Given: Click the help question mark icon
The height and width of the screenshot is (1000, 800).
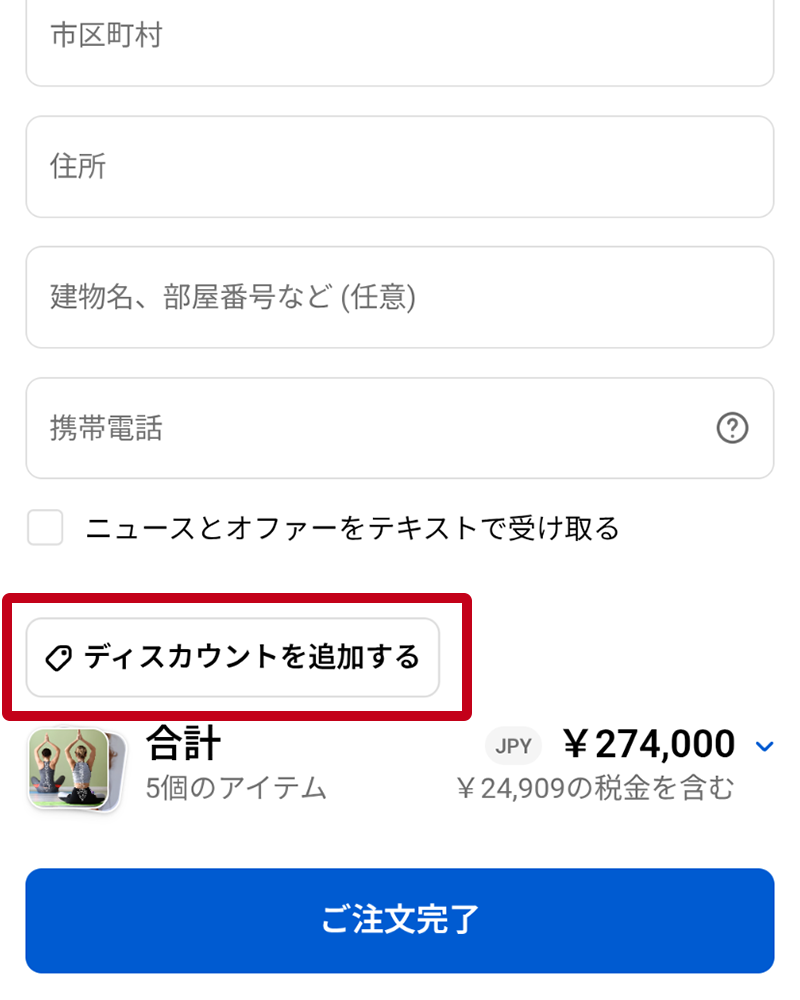Looking at the screenshot, I should coord(732,429).
